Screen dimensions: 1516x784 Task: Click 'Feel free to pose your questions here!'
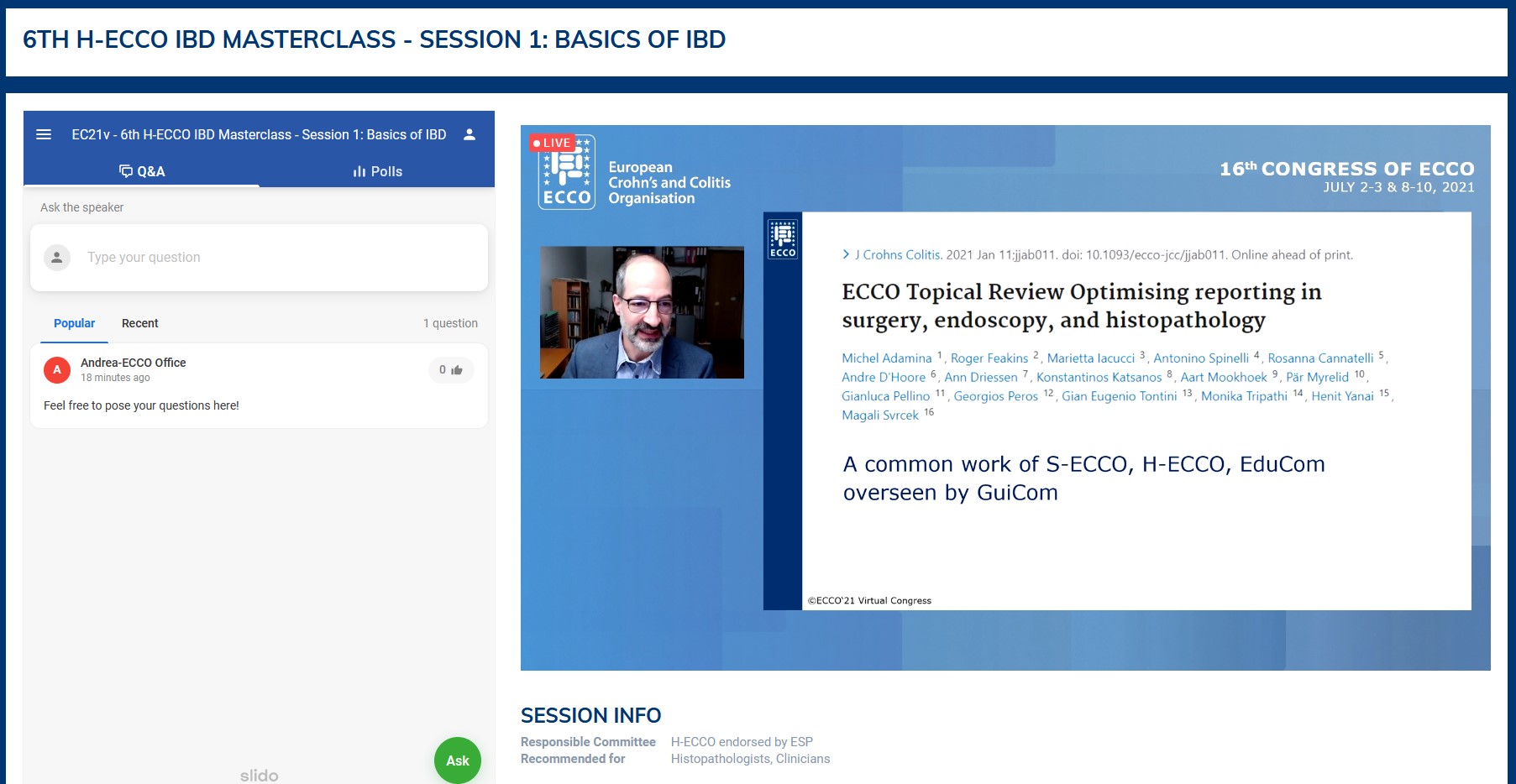pyautogui.click(x=141, y=405)
